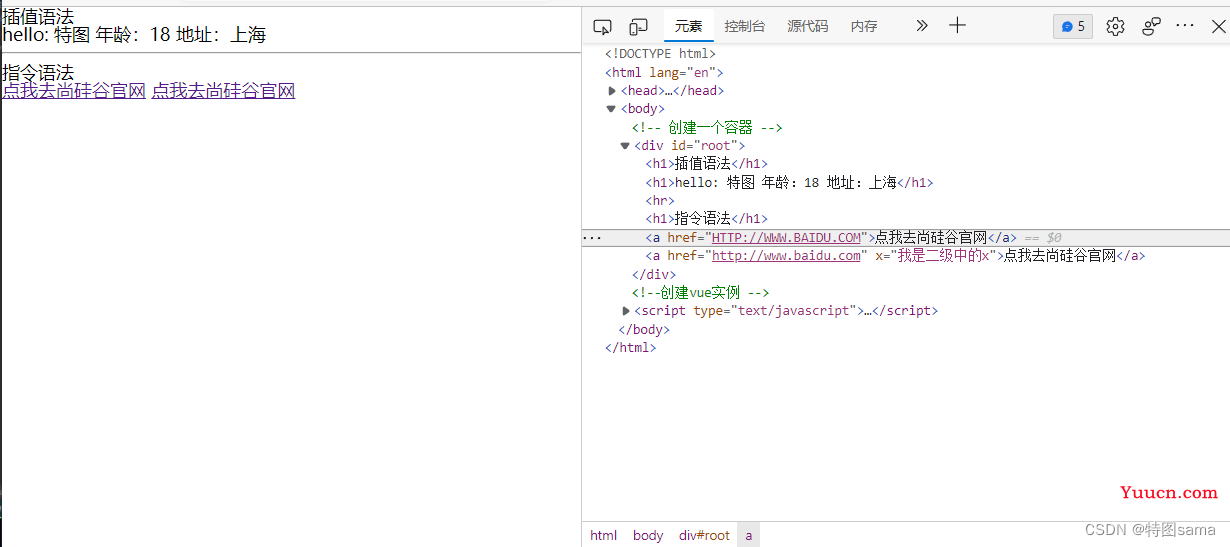Select the h1 插值语法 node
1230x547 pixels.
point(707,164)
